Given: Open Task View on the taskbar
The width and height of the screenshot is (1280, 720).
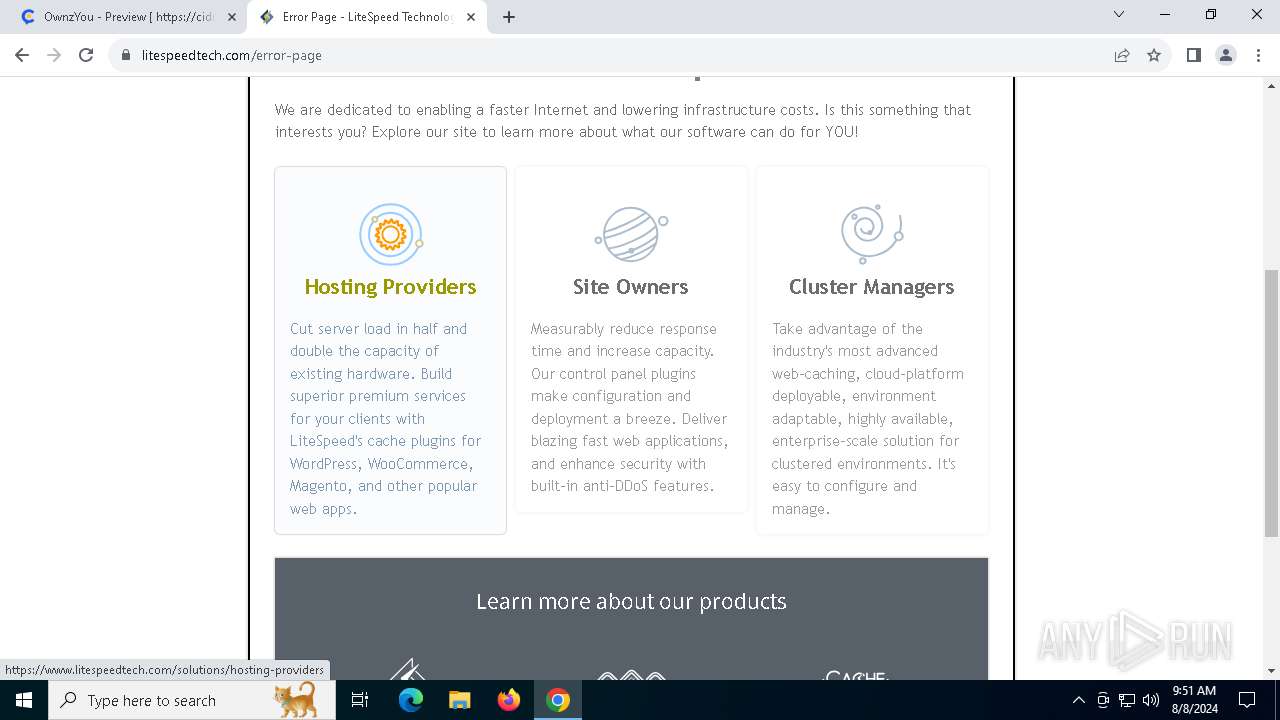Looking at the screenshot, I should click(x=360, y=700).
